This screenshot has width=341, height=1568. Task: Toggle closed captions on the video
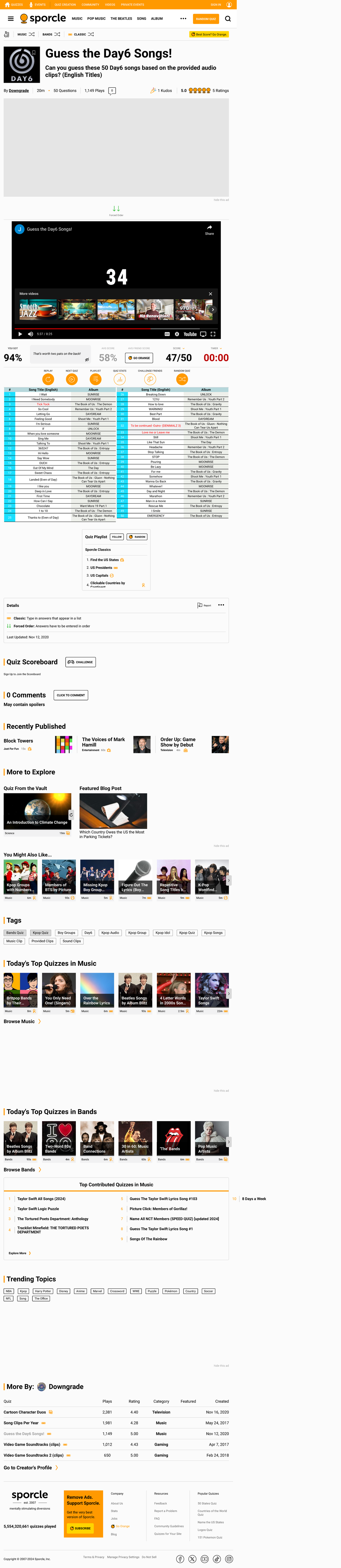click(x=167, y=334)
